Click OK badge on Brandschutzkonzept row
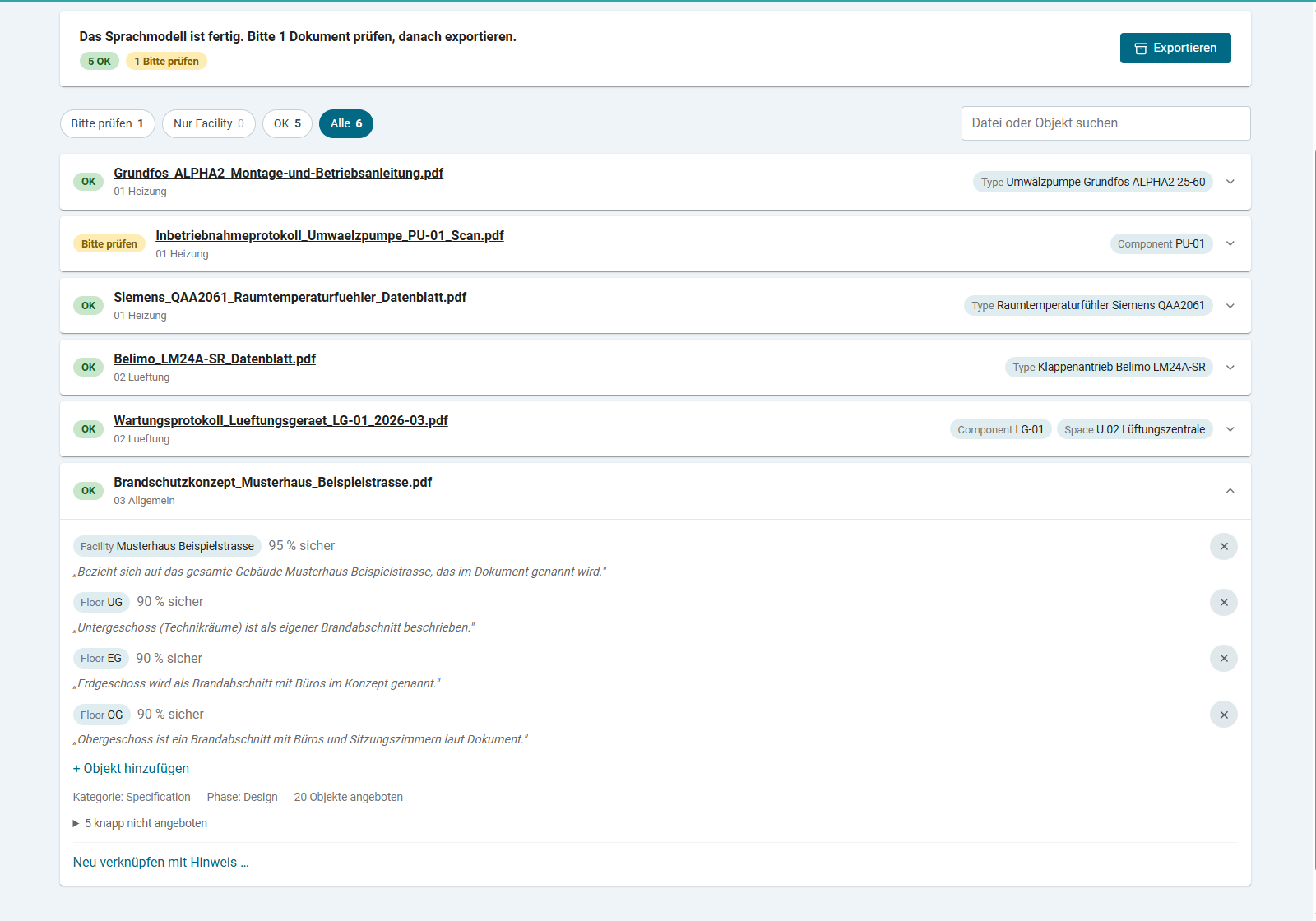This screenshot has width=1316, height=921. [89, 491]
